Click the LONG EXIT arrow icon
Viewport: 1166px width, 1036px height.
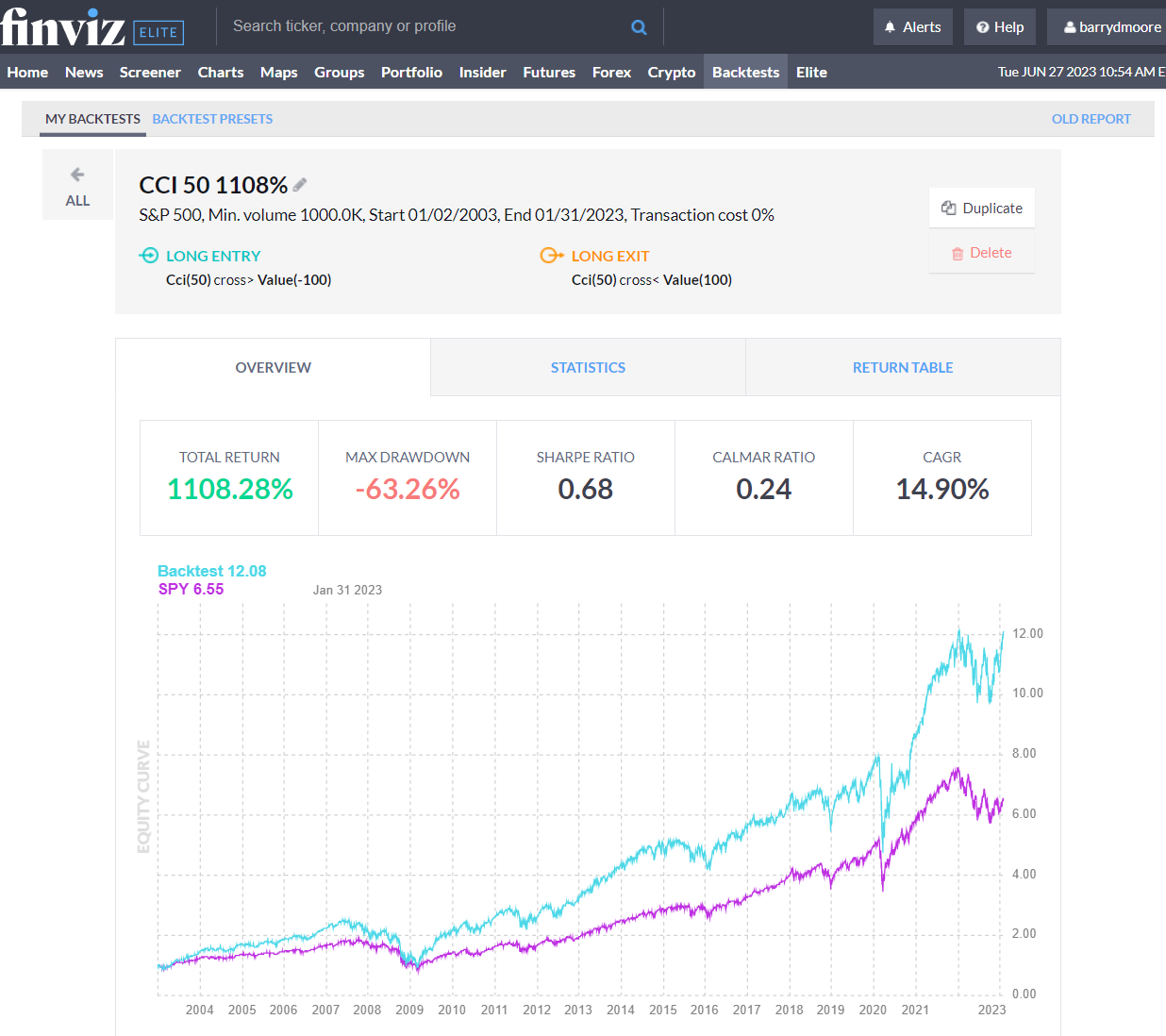tap(551, 255)
